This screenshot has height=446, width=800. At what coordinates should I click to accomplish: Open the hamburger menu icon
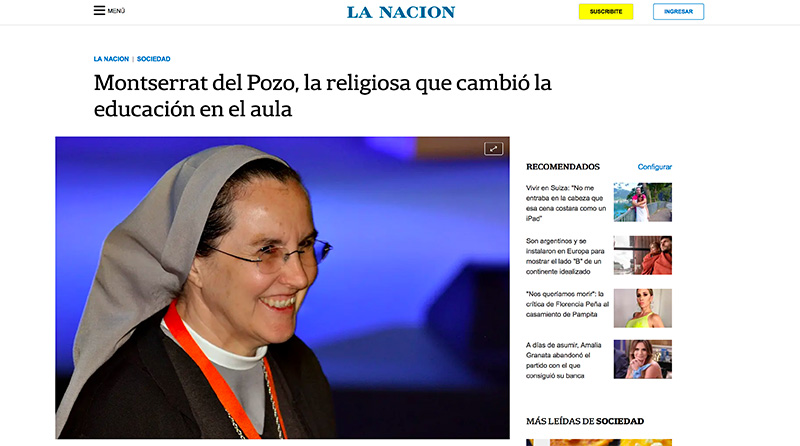click(x=99, y=10)
